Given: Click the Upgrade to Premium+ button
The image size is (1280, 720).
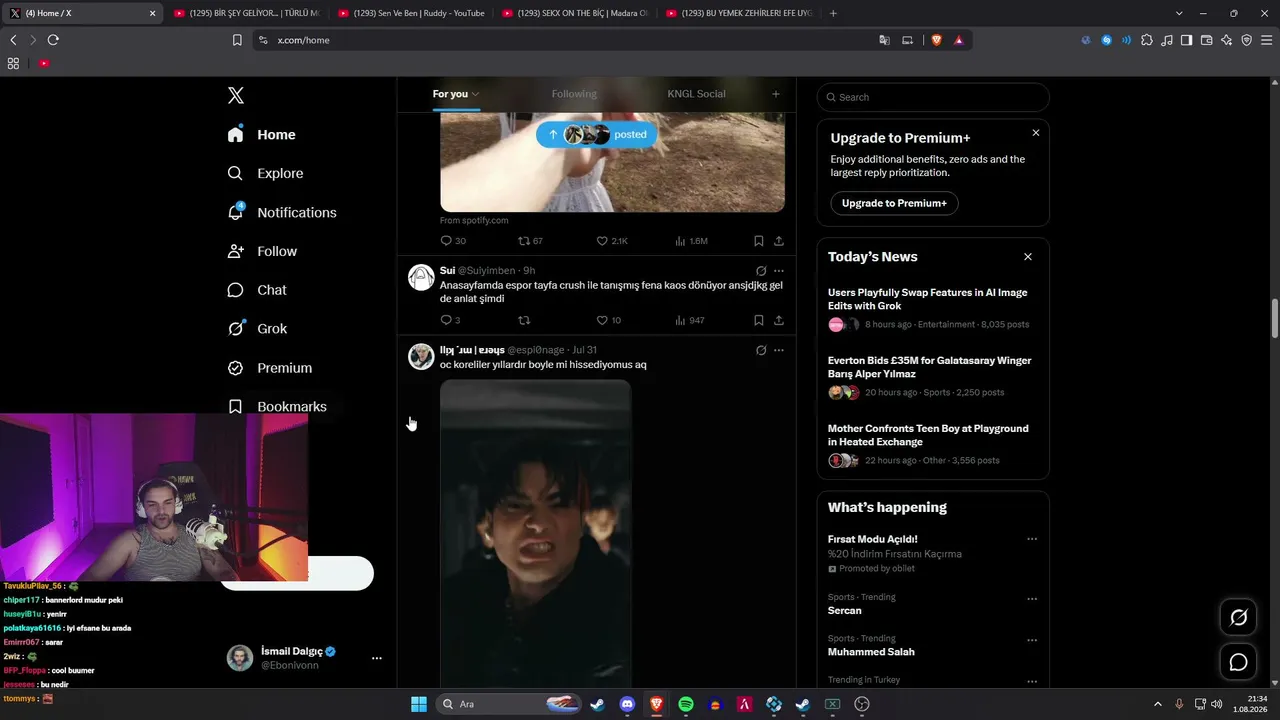Looking at the screenshot, I should (x=894, y=203).
